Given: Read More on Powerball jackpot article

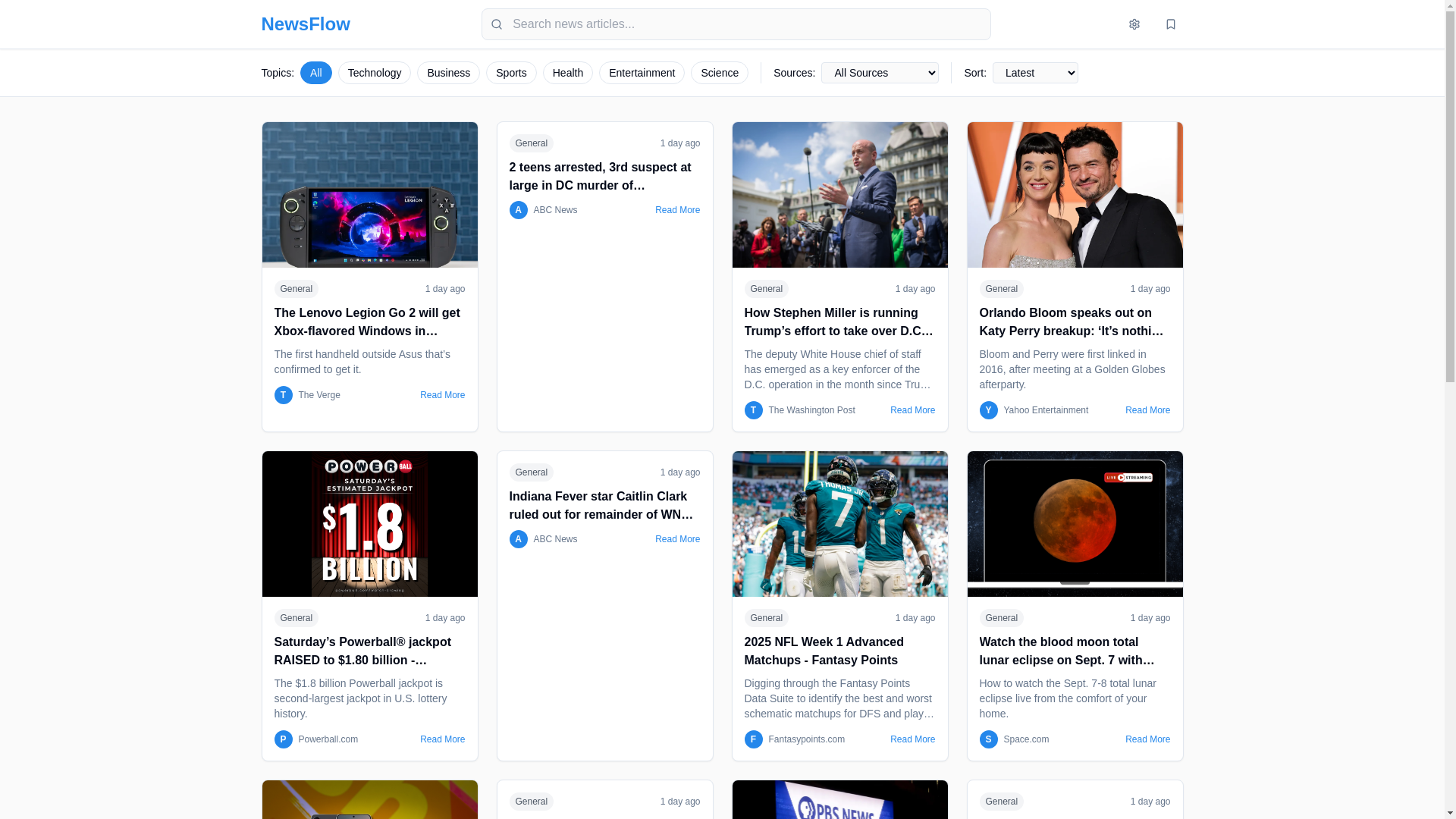Looking at the screenshot, I should coord(442,739).
